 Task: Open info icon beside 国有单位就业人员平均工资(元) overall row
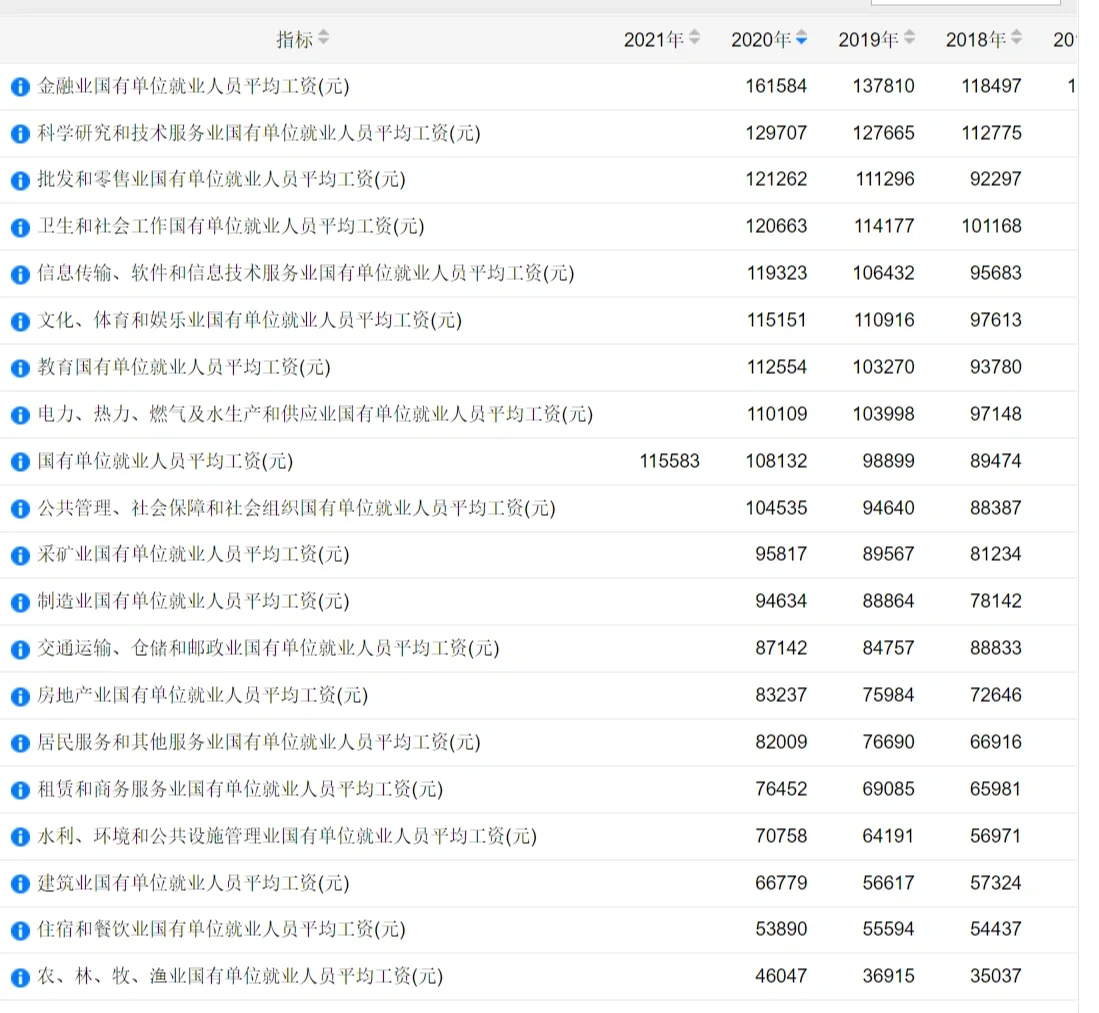click(20, 462)
